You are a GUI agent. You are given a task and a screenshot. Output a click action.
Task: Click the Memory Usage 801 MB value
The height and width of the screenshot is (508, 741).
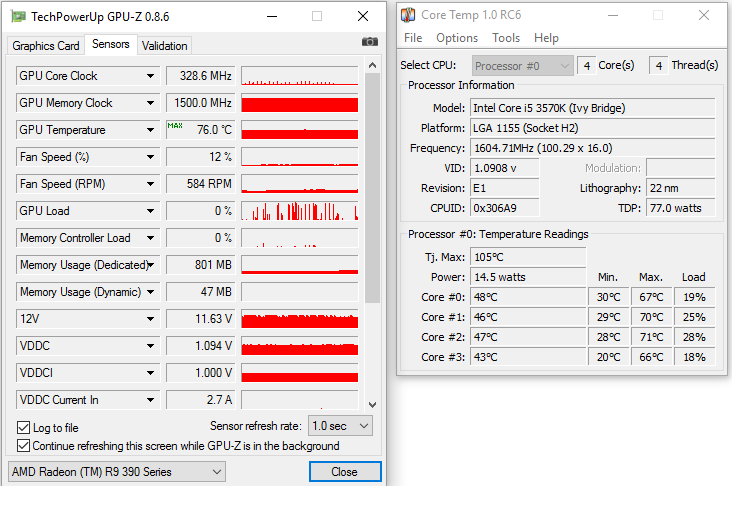pyautogui.click(x=200, y=265)
